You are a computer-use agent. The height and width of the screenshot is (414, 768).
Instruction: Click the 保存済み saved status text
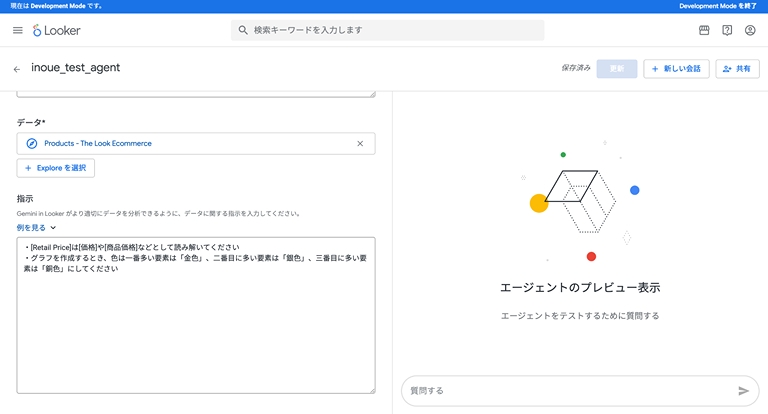coord(576,68)
